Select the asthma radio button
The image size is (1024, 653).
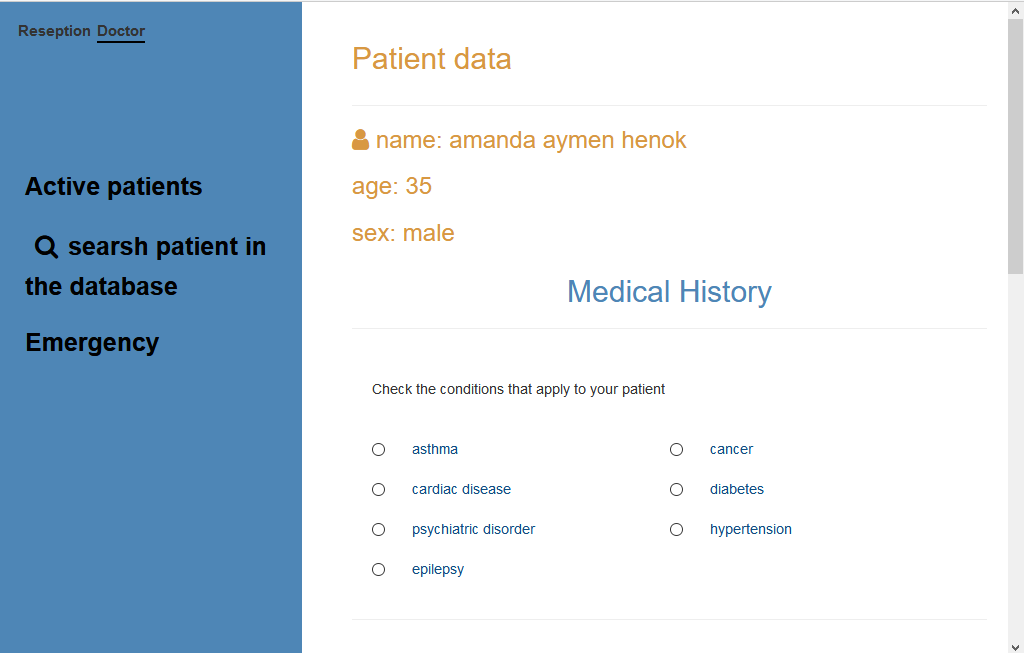[378, 449]
